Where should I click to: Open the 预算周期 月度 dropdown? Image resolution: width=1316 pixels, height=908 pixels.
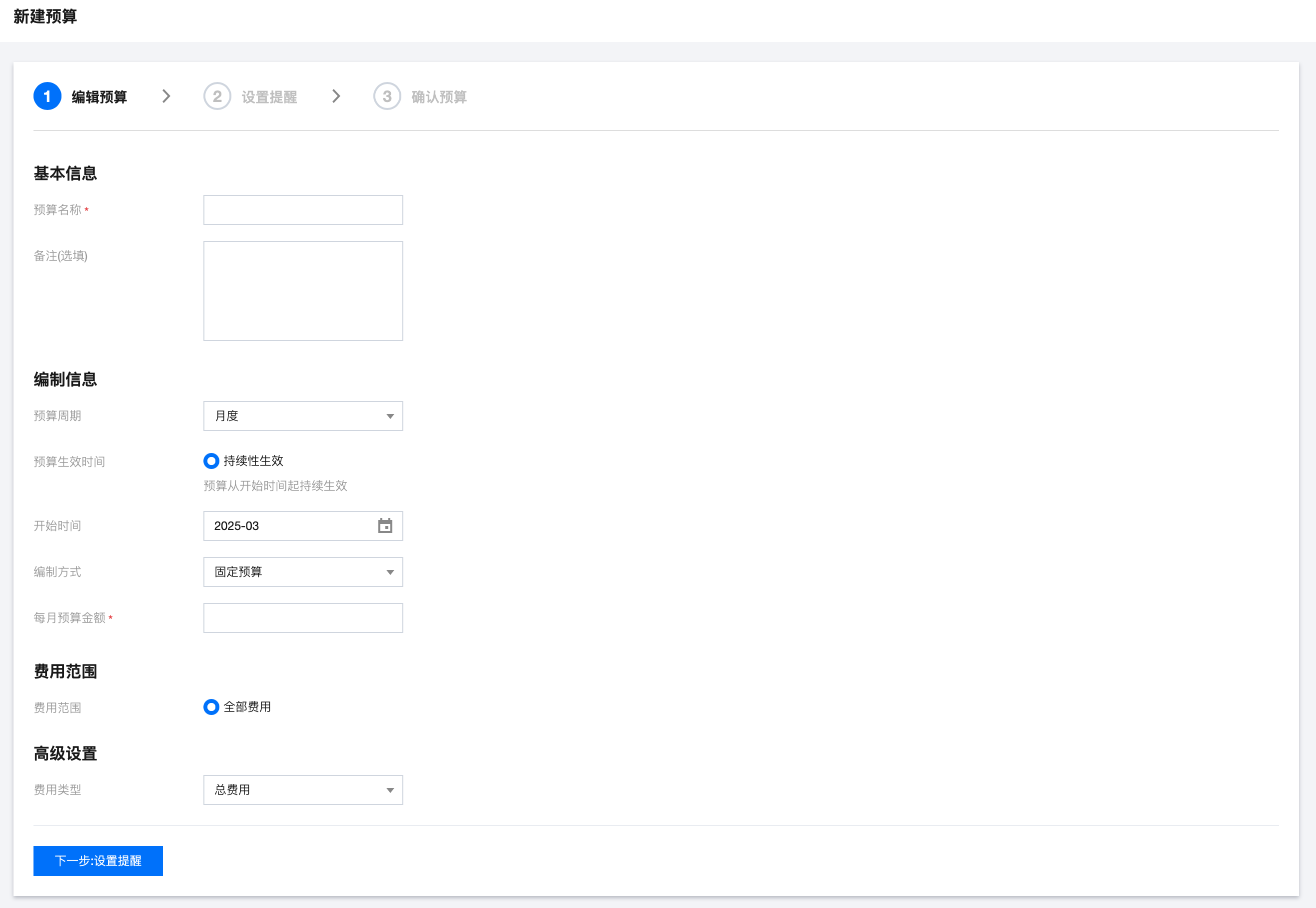click(303, 416)
